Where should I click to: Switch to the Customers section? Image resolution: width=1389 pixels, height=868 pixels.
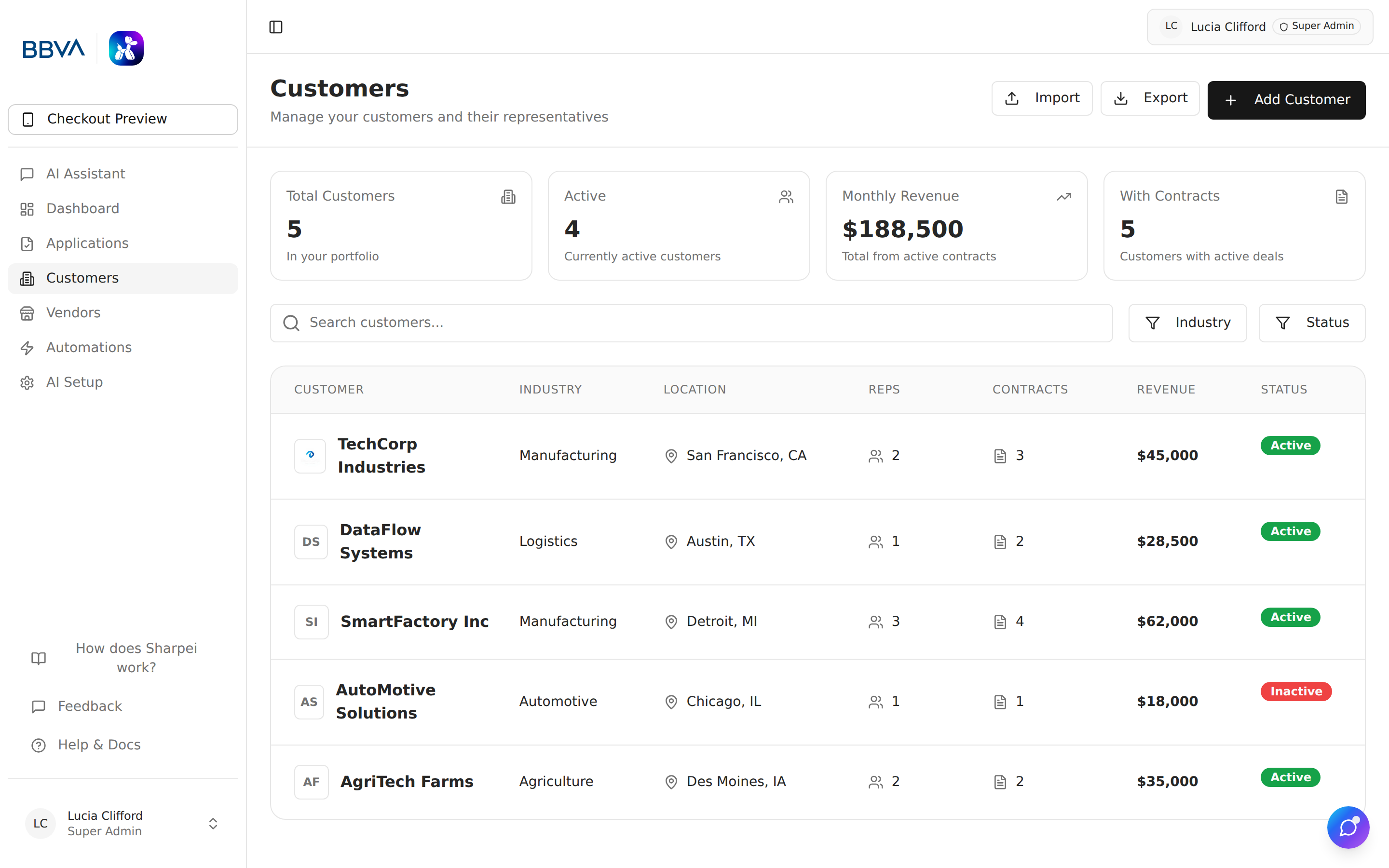pos(82,278)
